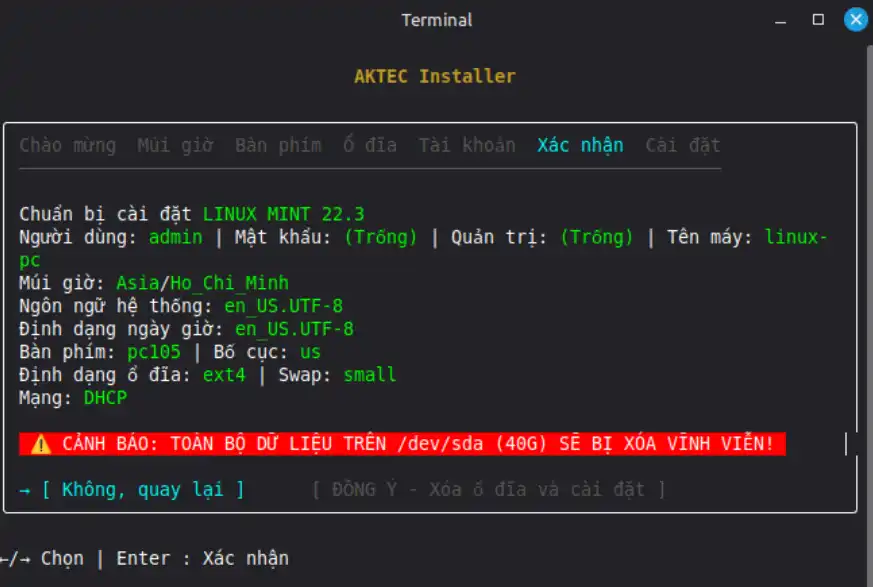
Task: Click the Swap small value
Action: click(x=370, y=375)
